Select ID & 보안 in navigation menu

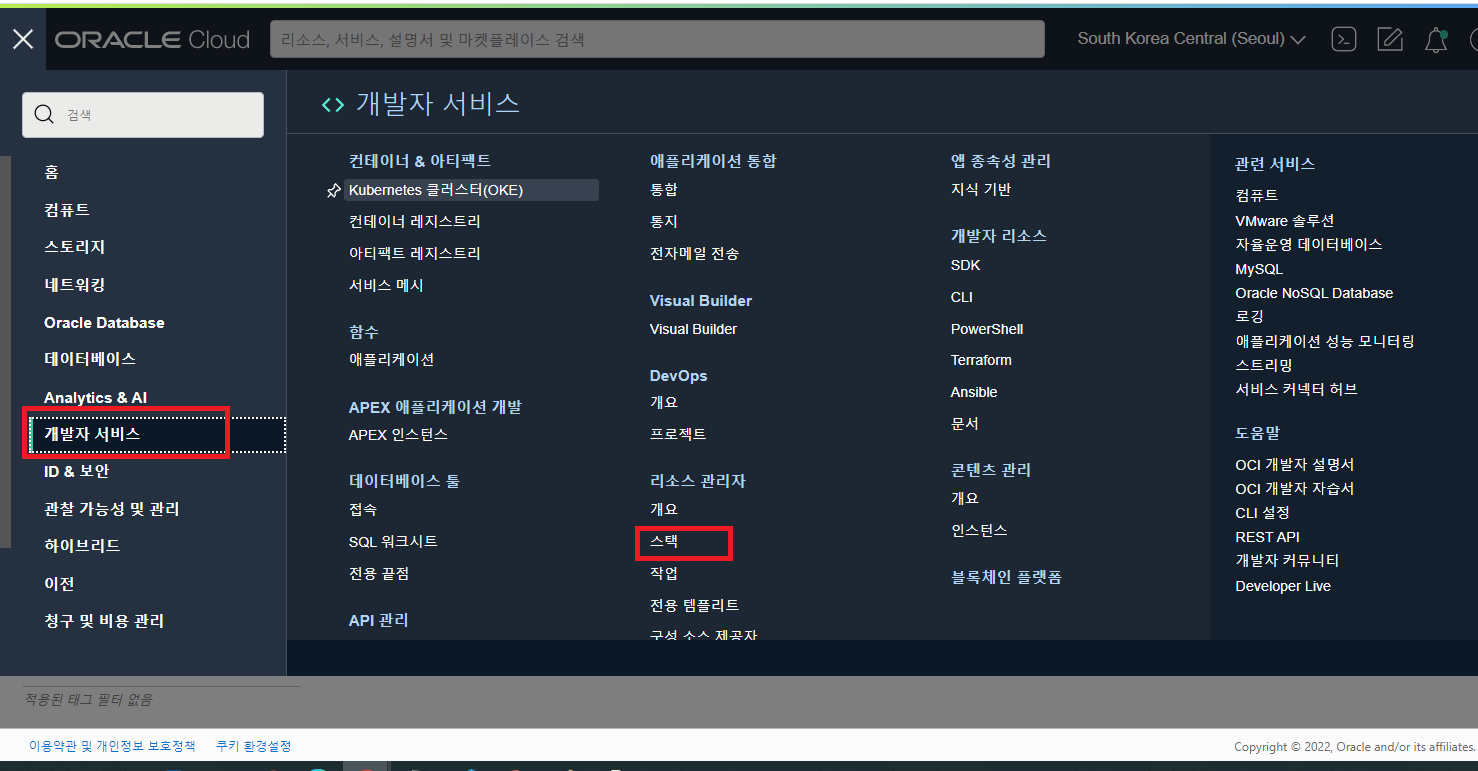pos(76,471)
